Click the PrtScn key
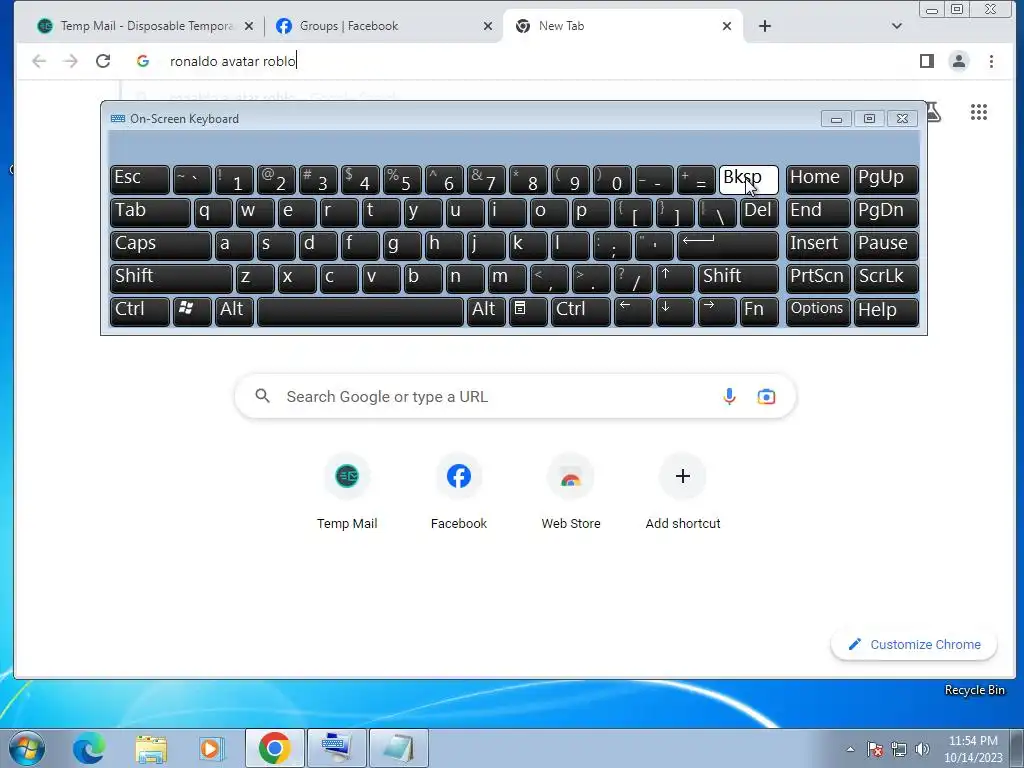Screen dimensions: 1024x768 [x=818, y=279]
